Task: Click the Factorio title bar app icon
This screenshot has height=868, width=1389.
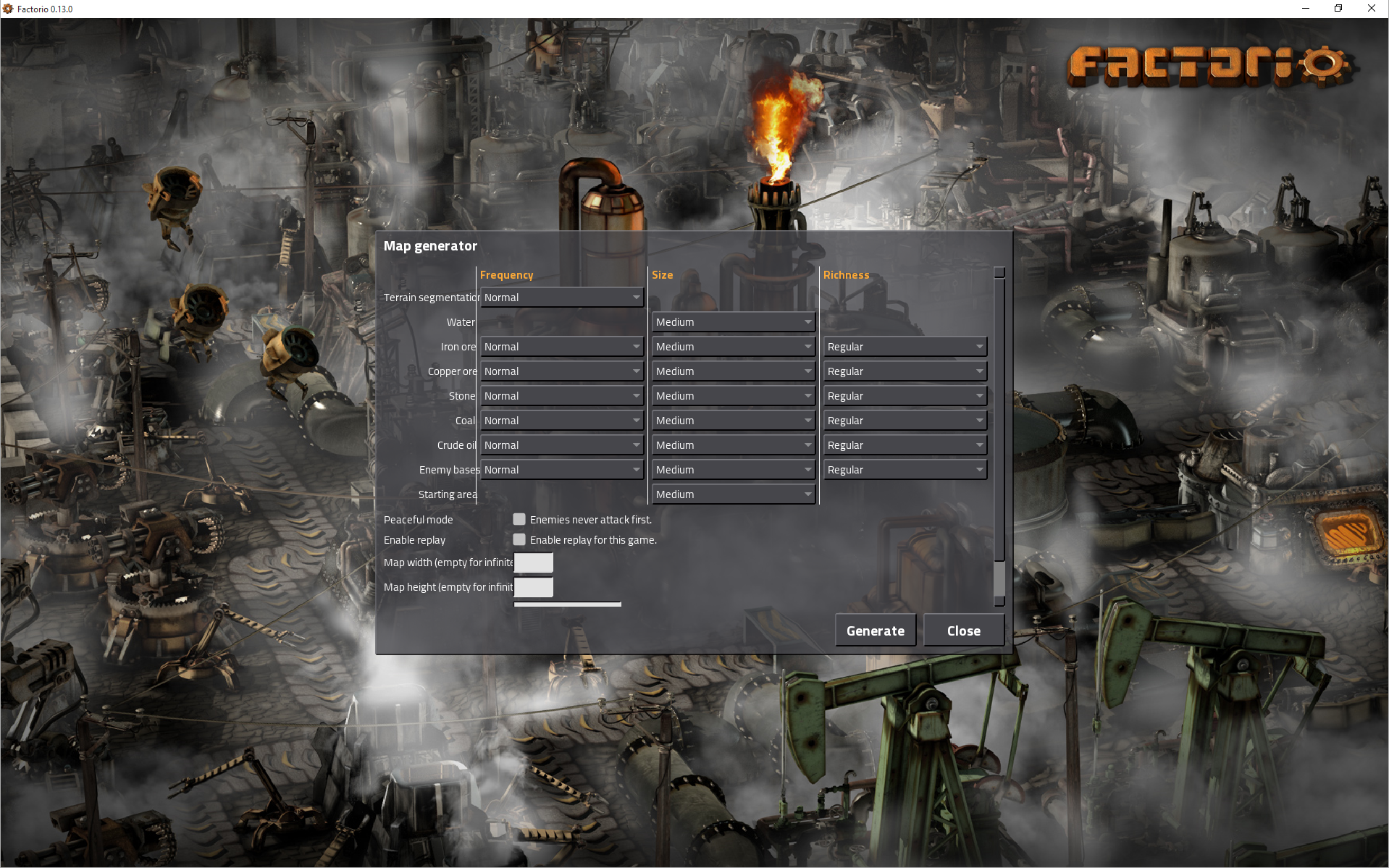Action: pos(8,9)
